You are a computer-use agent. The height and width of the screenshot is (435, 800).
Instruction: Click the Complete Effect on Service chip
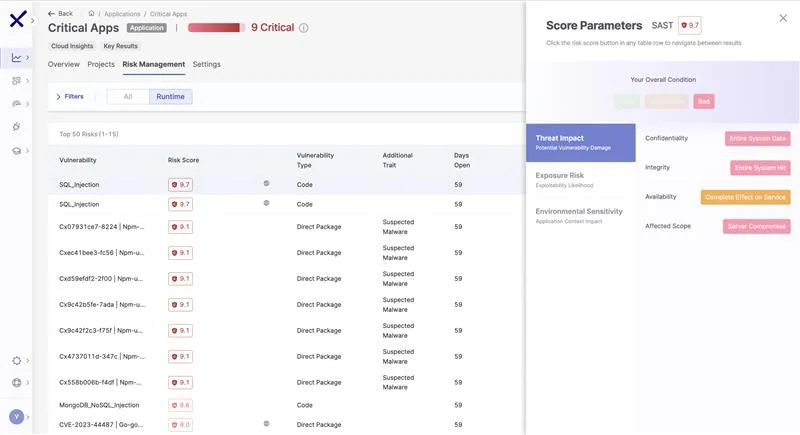pos(745,197)
